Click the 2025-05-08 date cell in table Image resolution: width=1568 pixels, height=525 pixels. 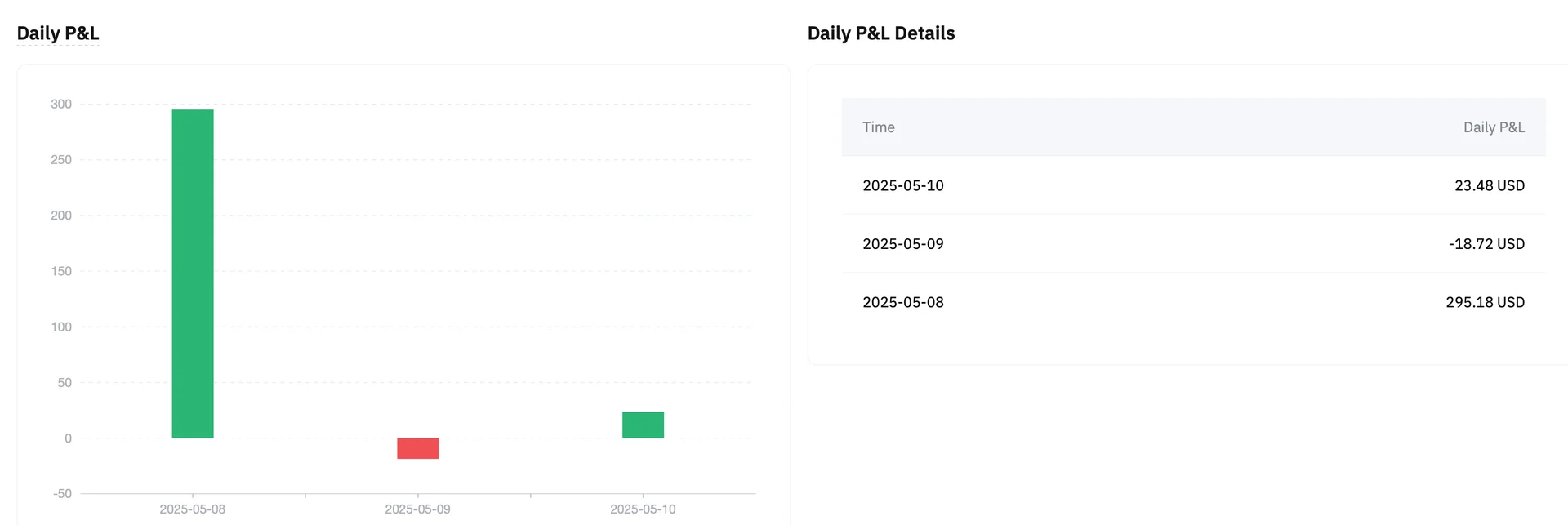click(x=903, y=302)
